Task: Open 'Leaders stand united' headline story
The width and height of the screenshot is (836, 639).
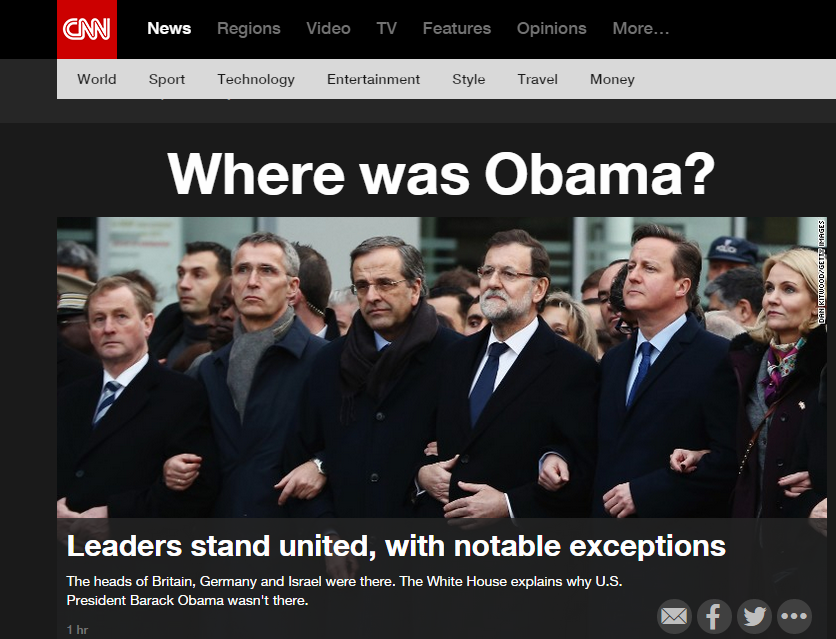Action: pos(396,546)
